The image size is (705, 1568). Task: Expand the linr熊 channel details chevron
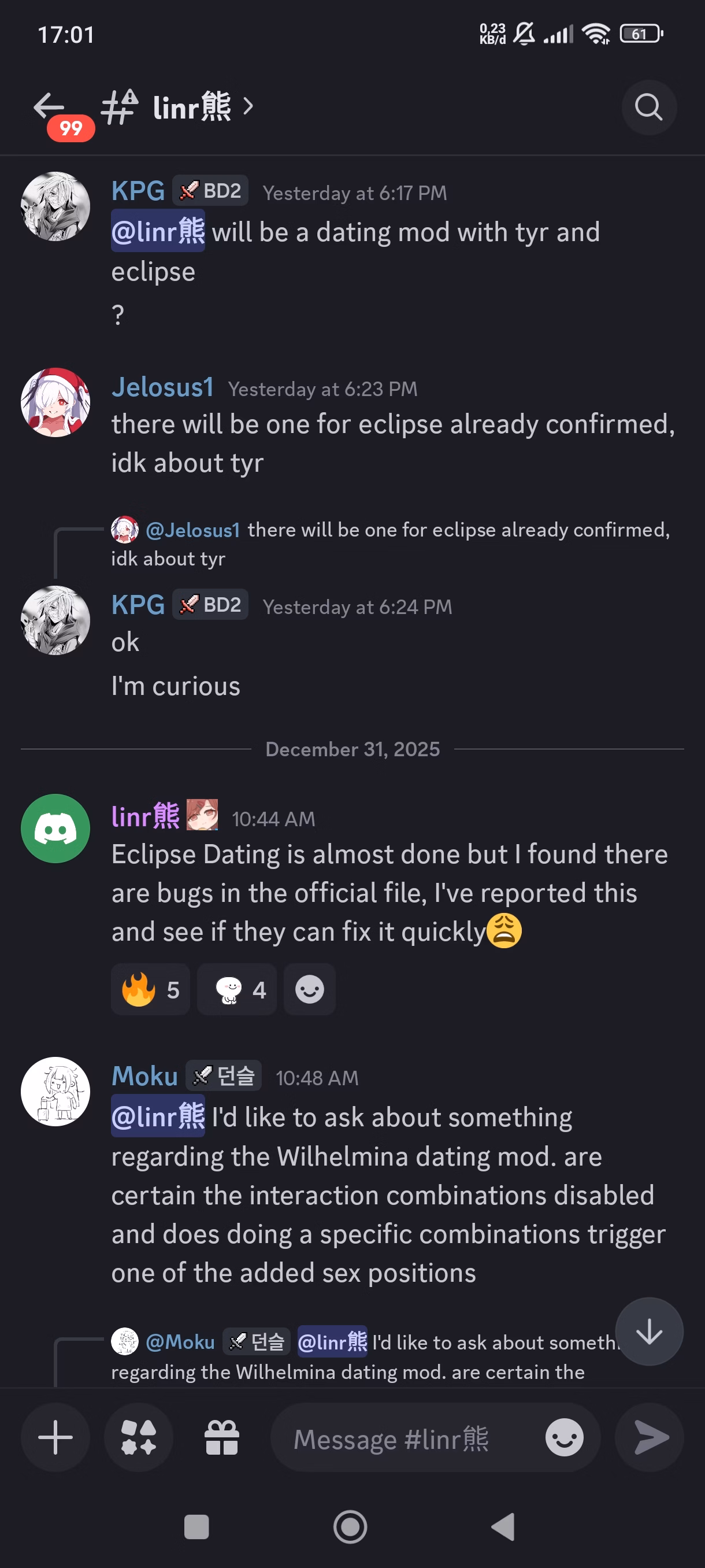pos(247,106)
